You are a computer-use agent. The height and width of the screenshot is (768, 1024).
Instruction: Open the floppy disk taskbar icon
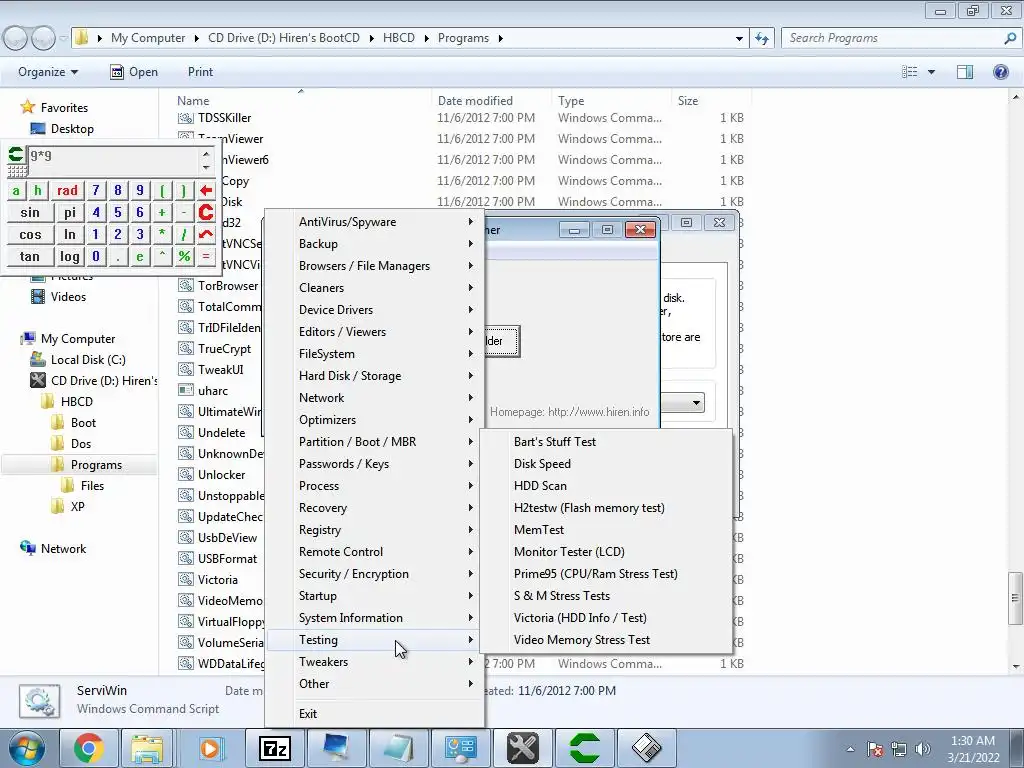647,748
